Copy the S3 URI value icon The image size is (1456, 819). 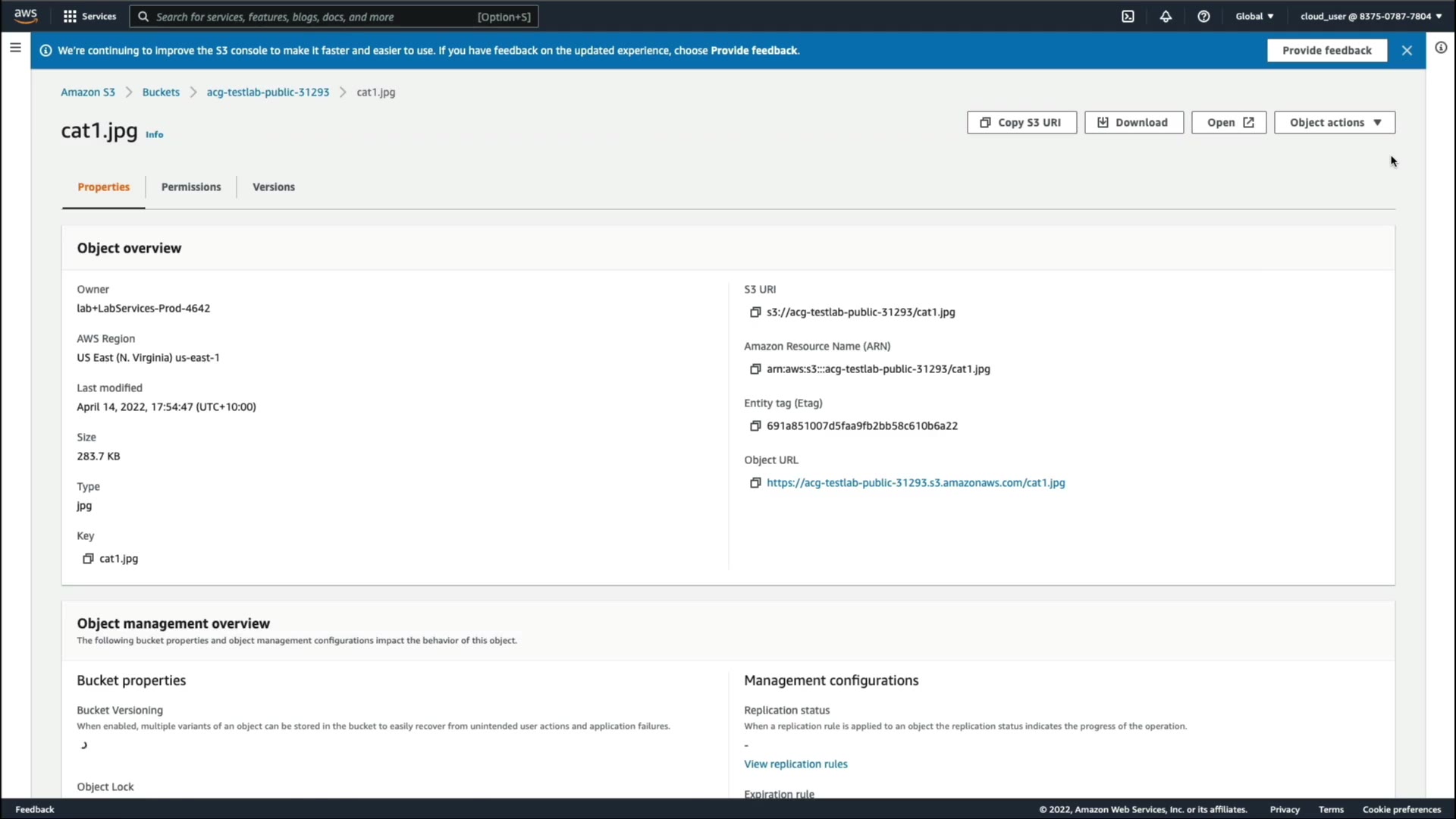pyautogui.click(x=755, y=312)
